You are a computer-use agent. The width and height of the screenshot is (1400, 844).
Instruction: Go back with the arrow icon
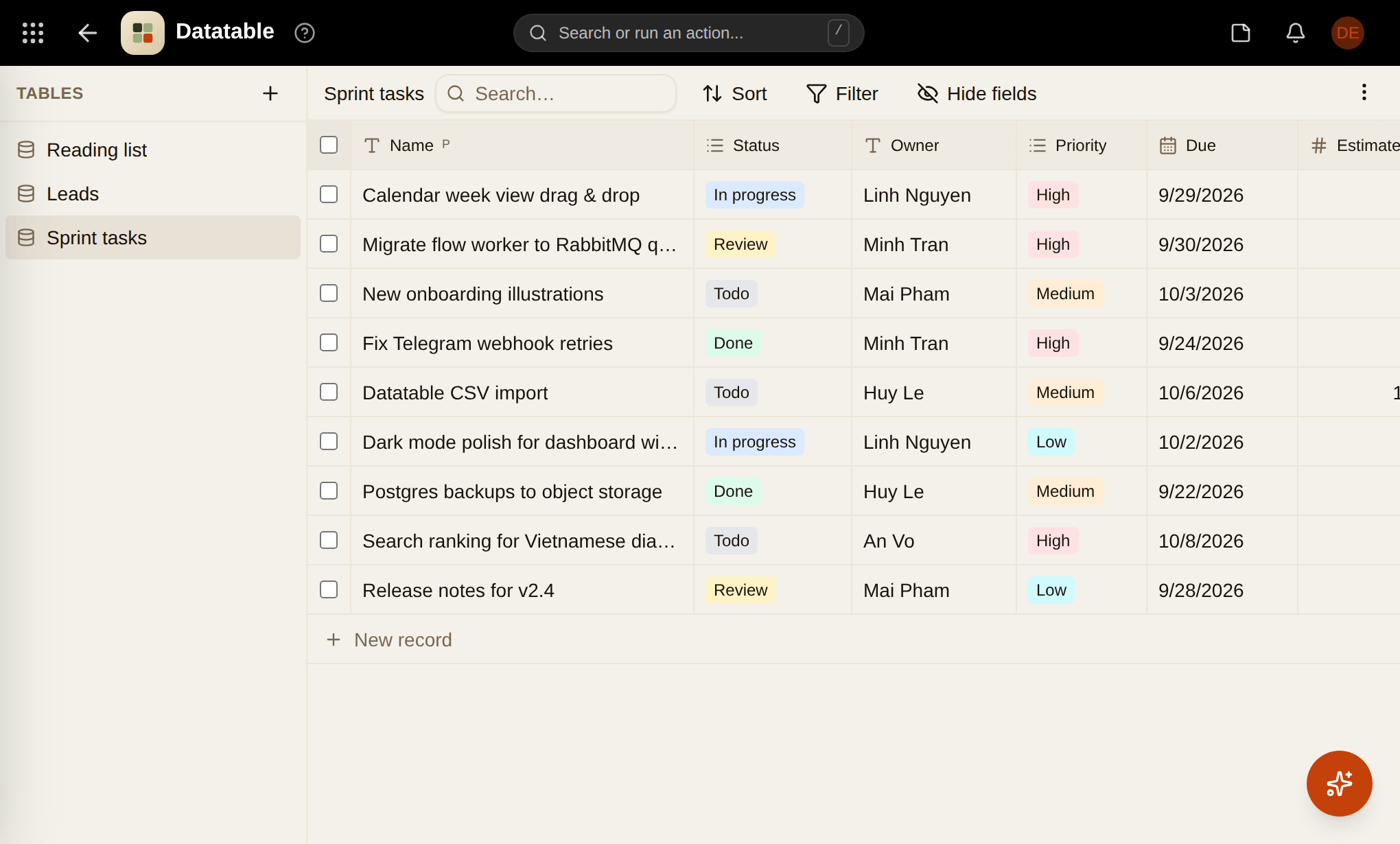(87, 33)
